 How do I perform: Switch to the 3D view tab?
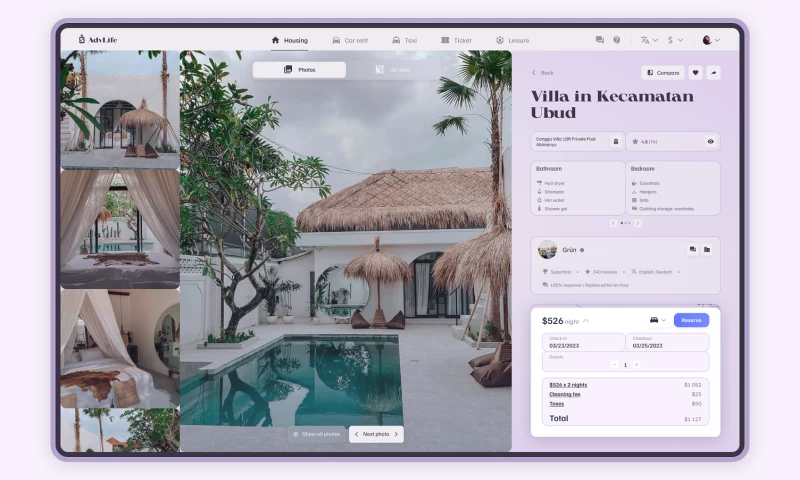tap(393, 70)
